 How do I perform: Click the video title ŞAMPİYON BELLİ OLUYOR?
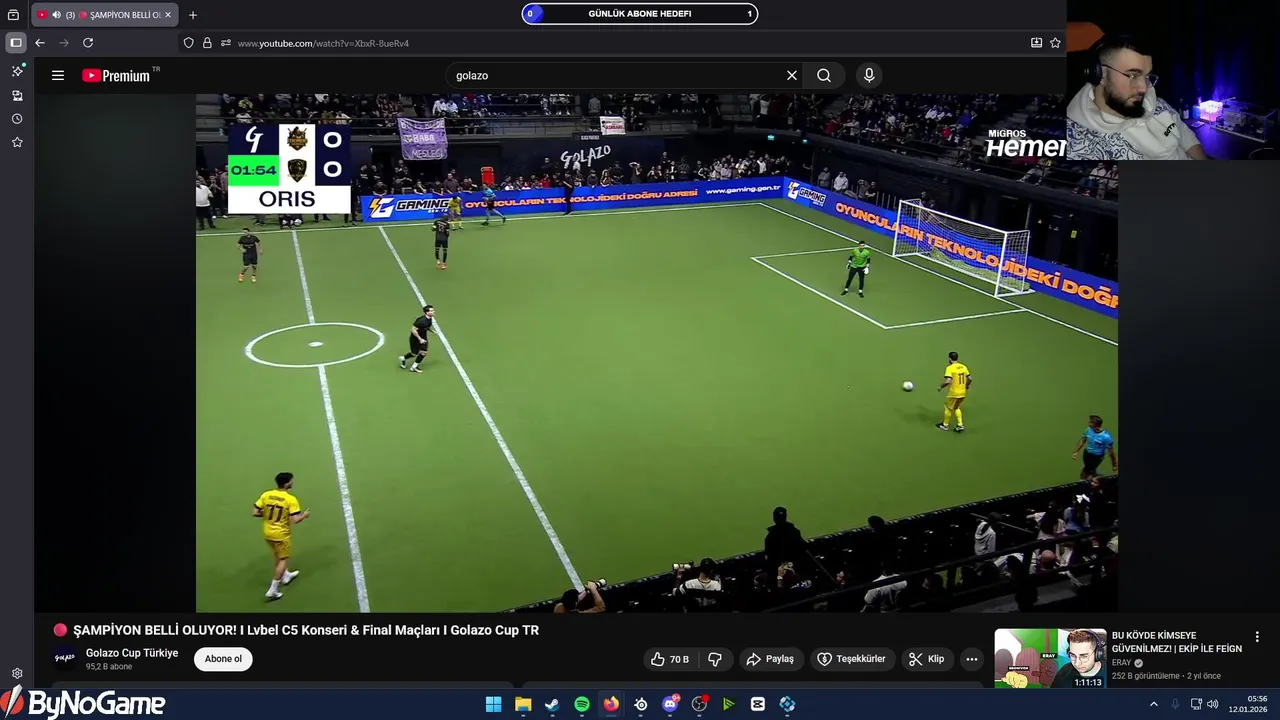click(306, 630)
